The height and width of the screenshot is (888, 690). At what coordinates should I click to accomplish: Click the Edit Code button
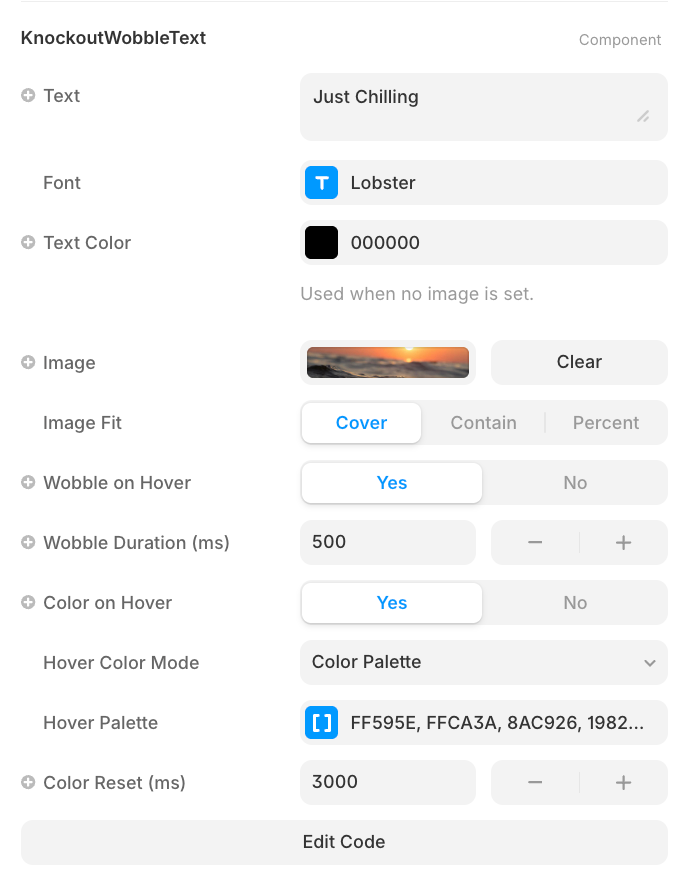coord(344,842)
